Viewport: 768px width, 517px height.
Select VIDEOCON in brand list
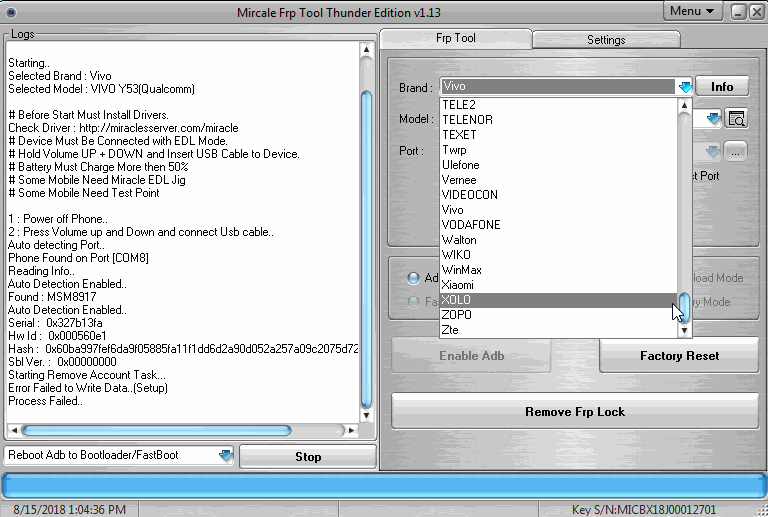(558, 195)
